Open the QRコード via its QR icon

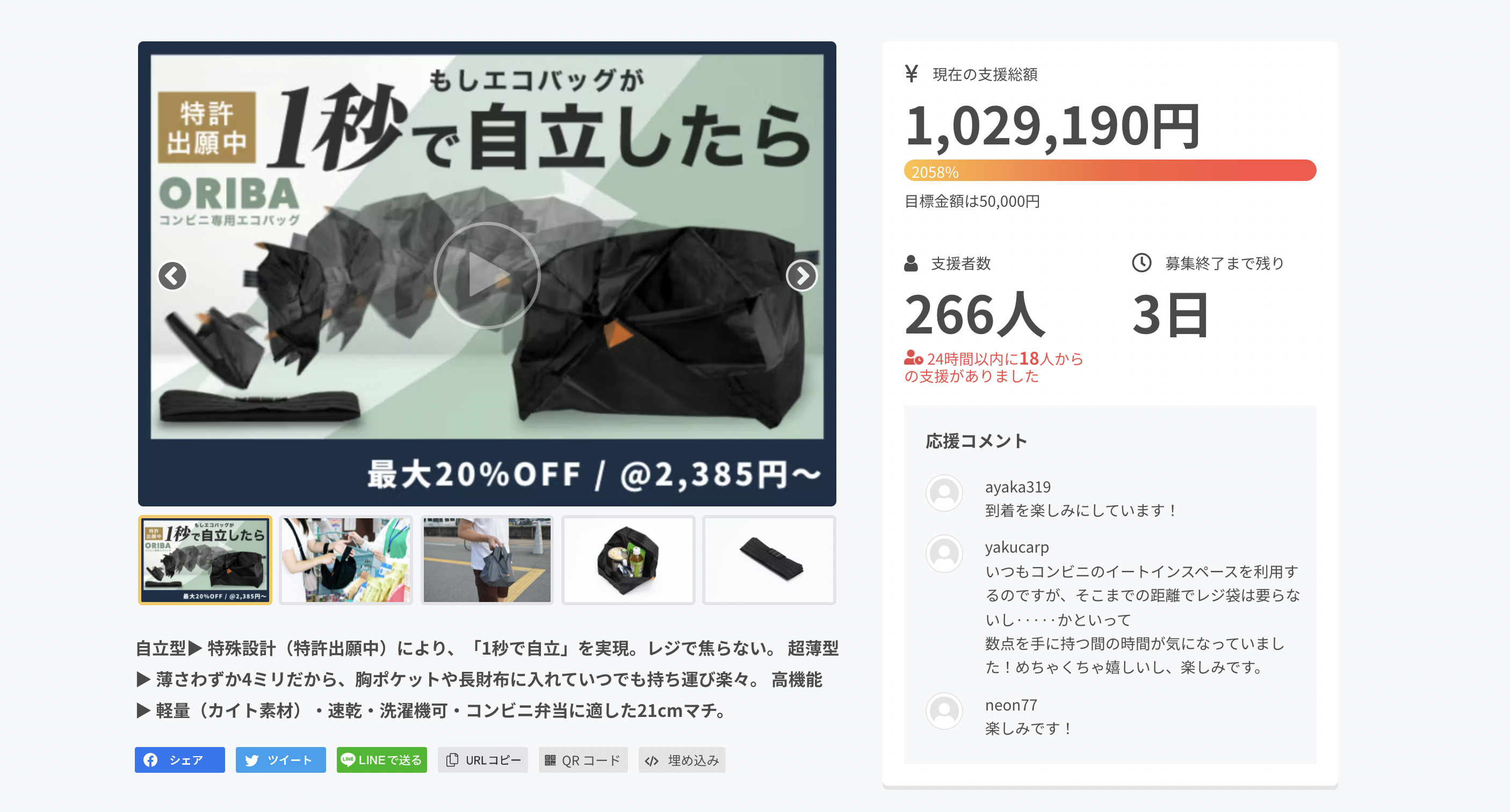(550, 760)
